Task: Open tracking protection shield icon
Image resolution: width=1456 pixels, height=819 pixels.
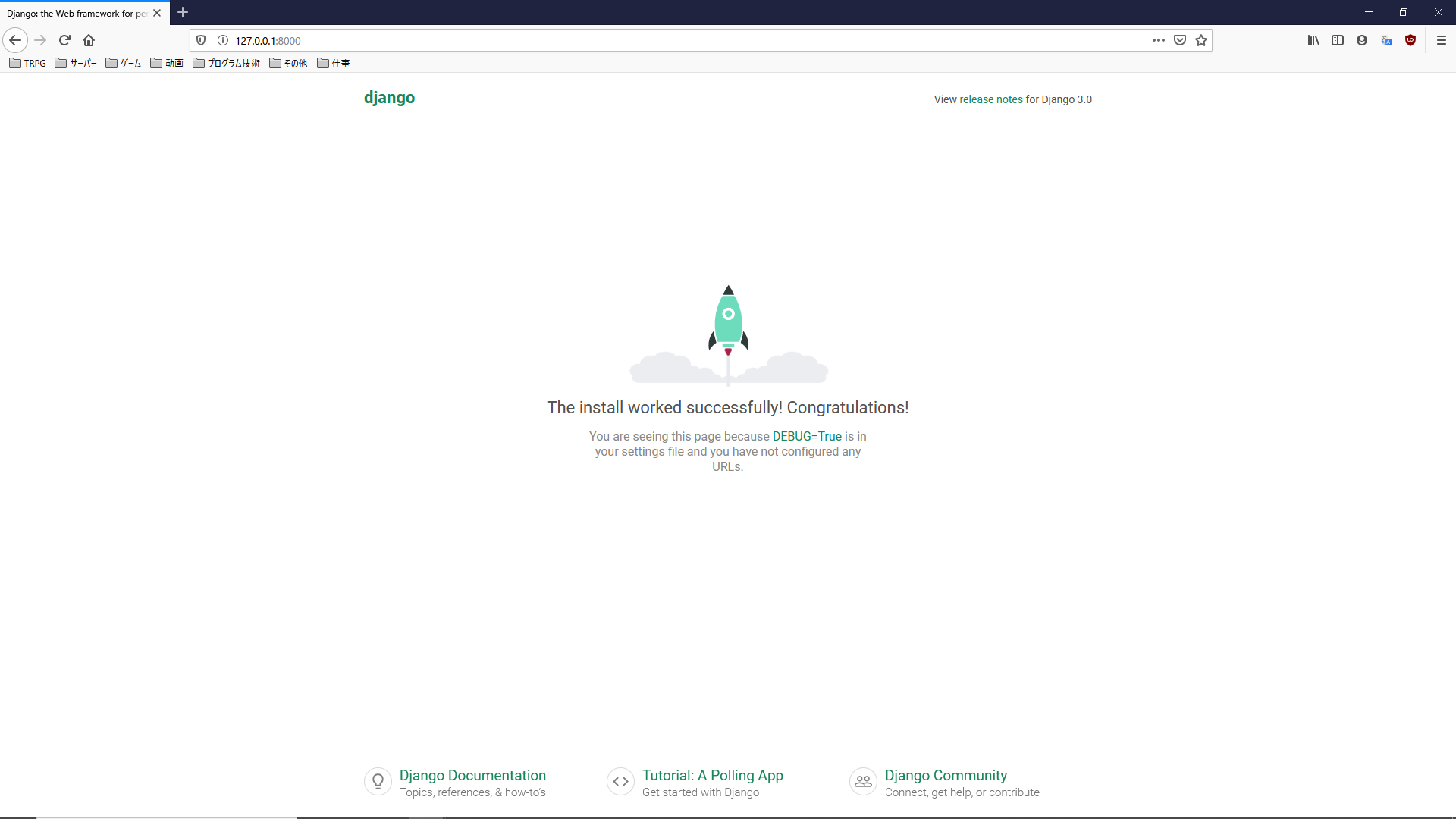Action: tap(201, 40)
